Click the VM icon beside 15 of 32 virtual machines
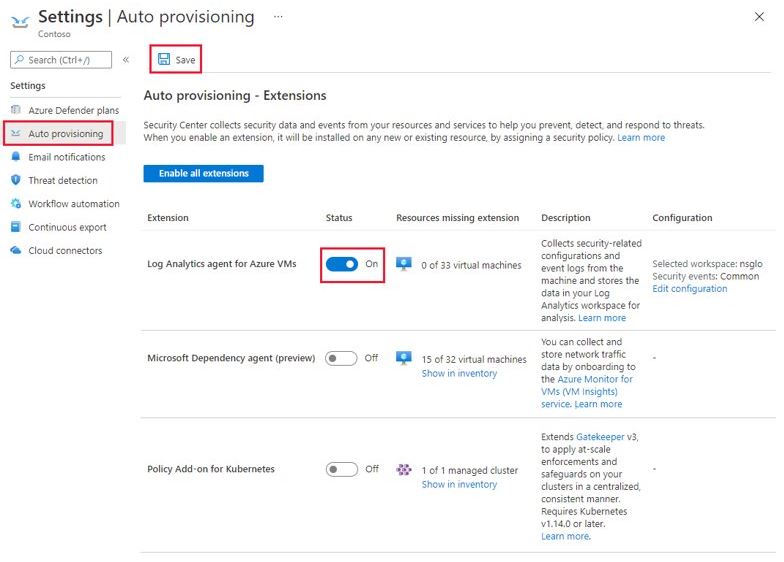 (404, 358)
